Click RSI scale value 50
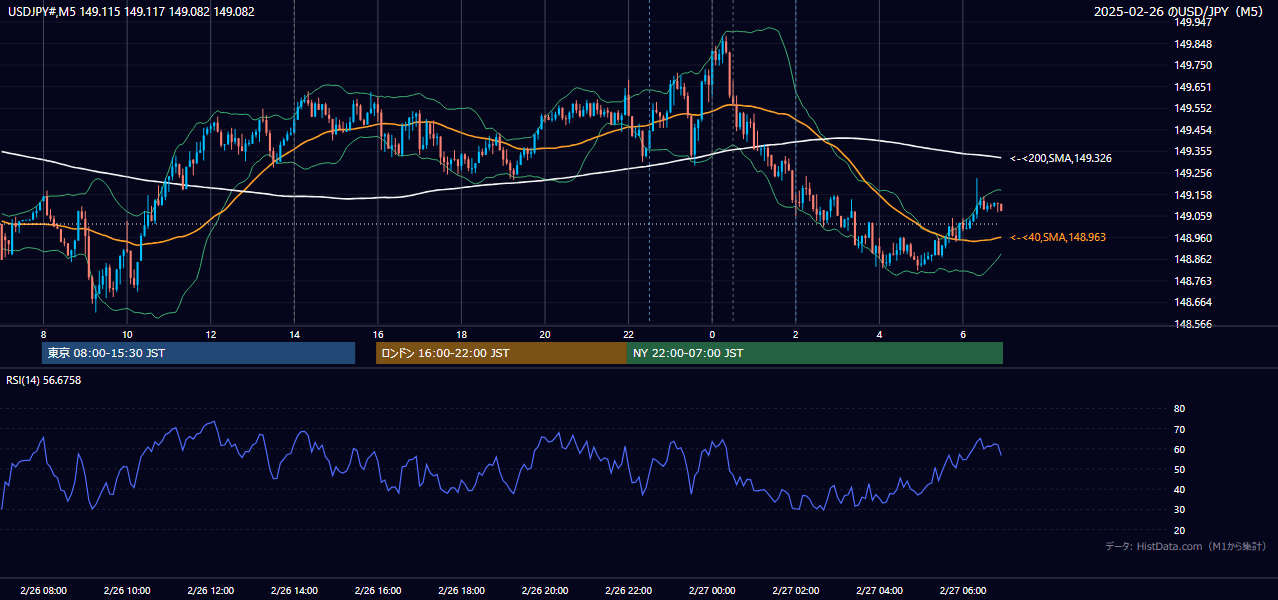Screen dimensions: 1278x600 tap(1180, 469)
